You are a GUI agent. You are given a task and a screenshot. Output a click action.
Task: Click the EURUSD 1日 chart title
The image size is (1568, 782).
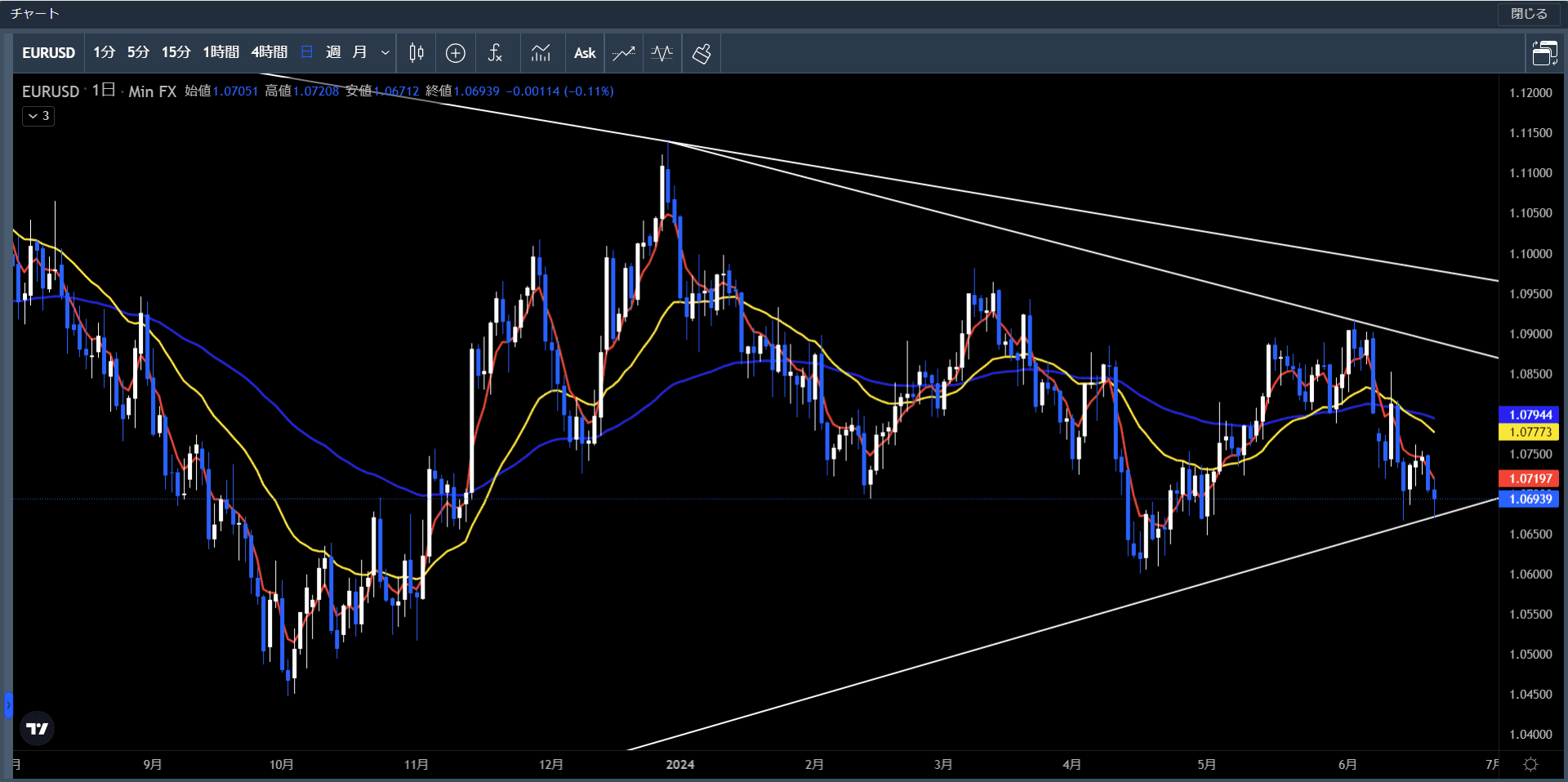pos(69,91)
